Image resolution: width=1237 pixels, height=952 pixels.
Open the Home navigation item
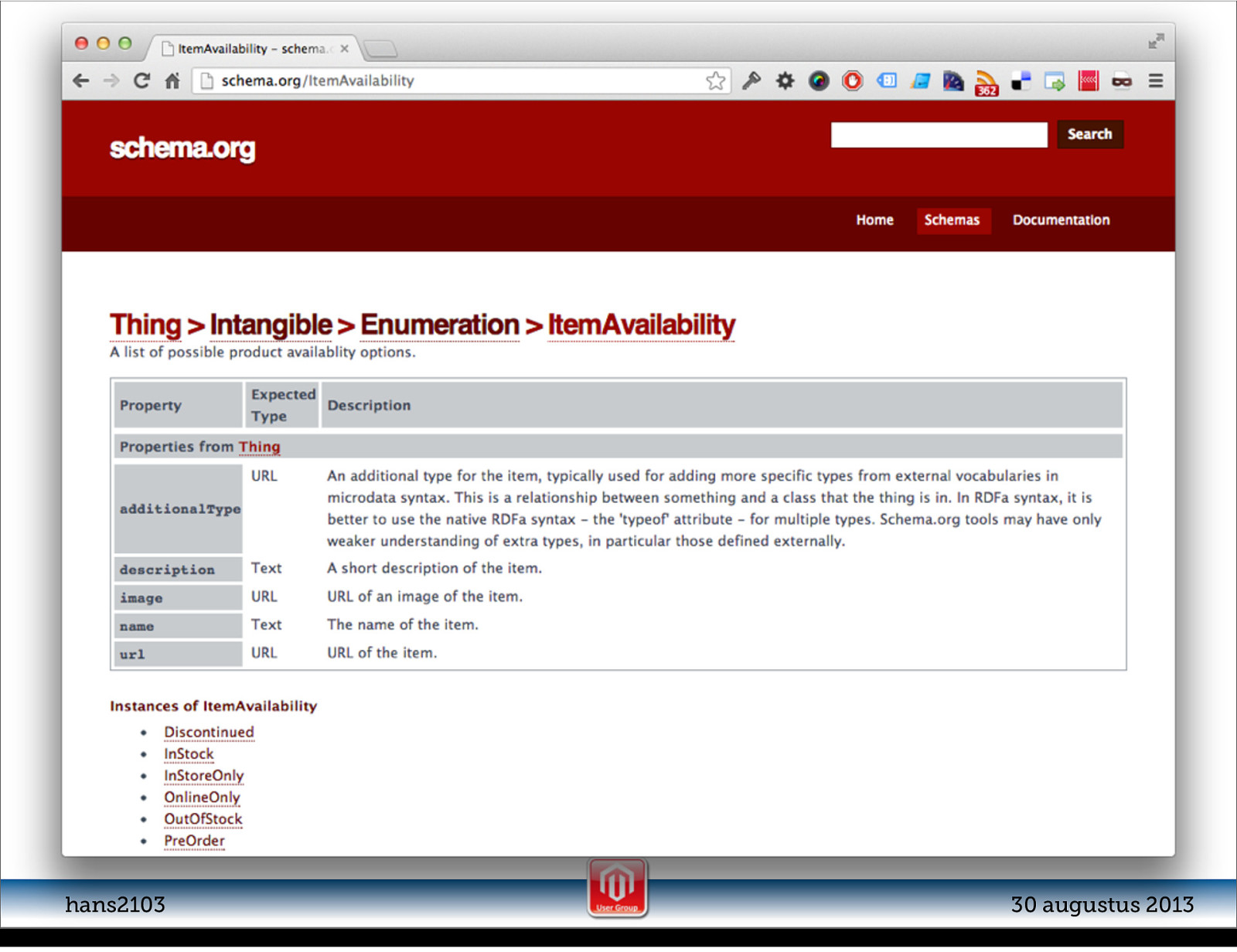click(x=874, y=220)
